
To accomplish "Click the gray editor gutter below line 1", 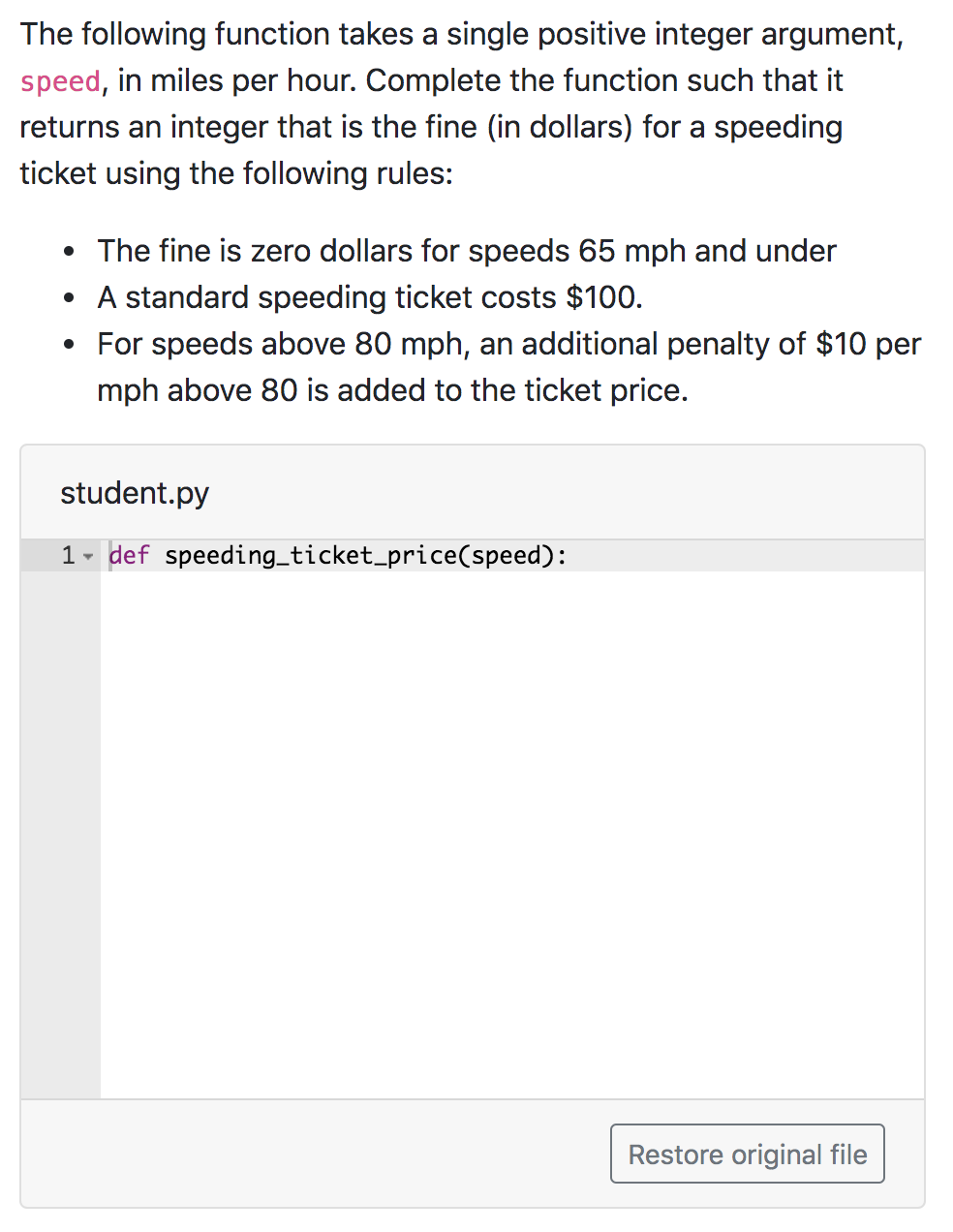I will coord(60,833).
